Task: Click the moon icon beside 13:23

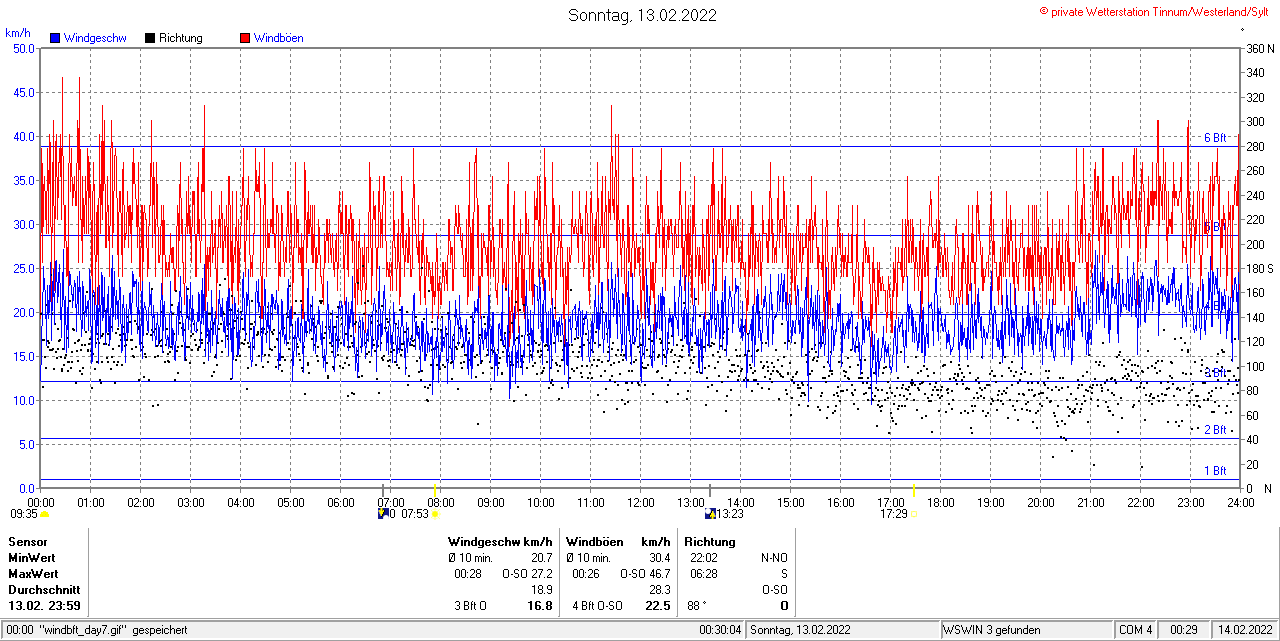Action: click(710, 514)
